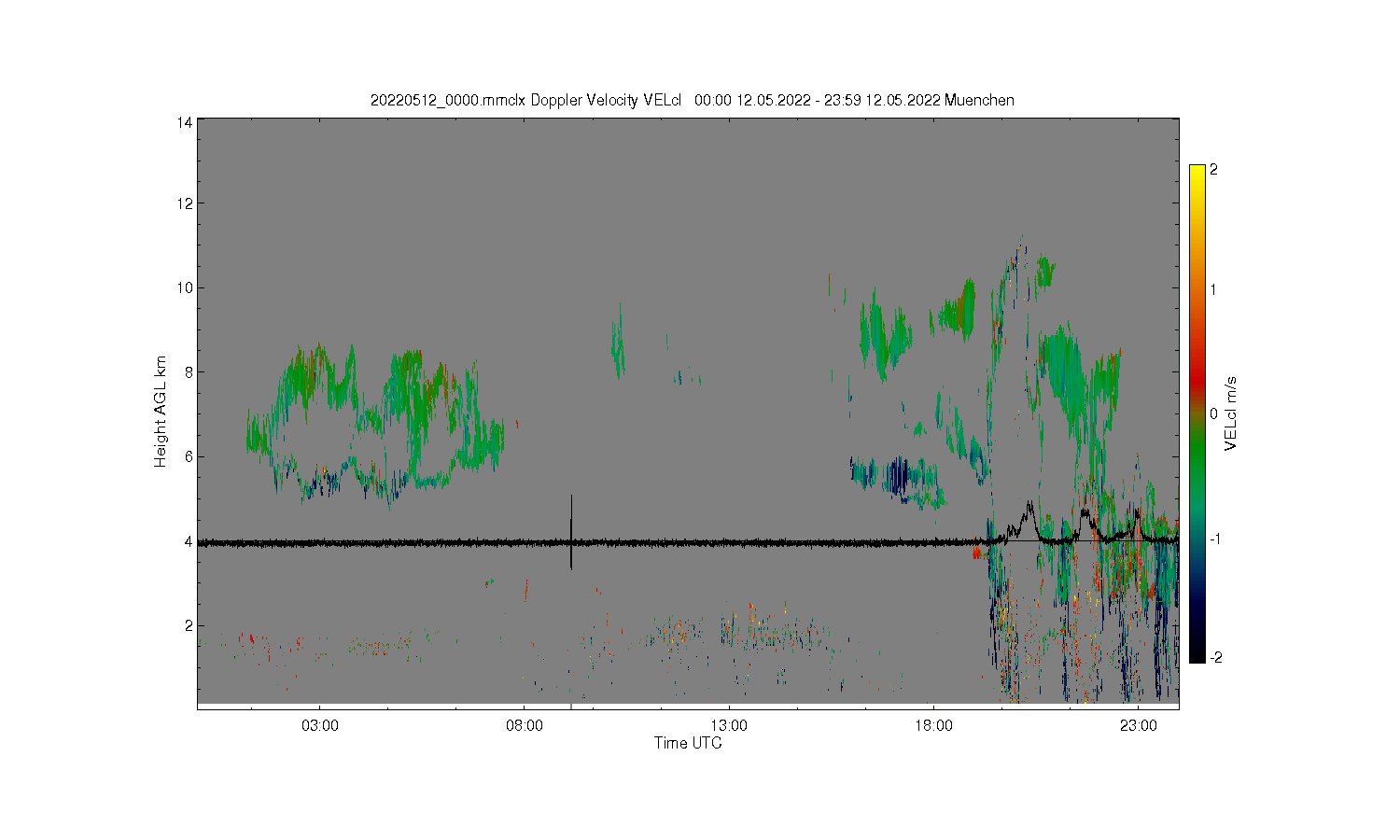Click the "VELcl m/s" colorbar label
This screenshot has width=1400, height=840.
click(1231, 413)
